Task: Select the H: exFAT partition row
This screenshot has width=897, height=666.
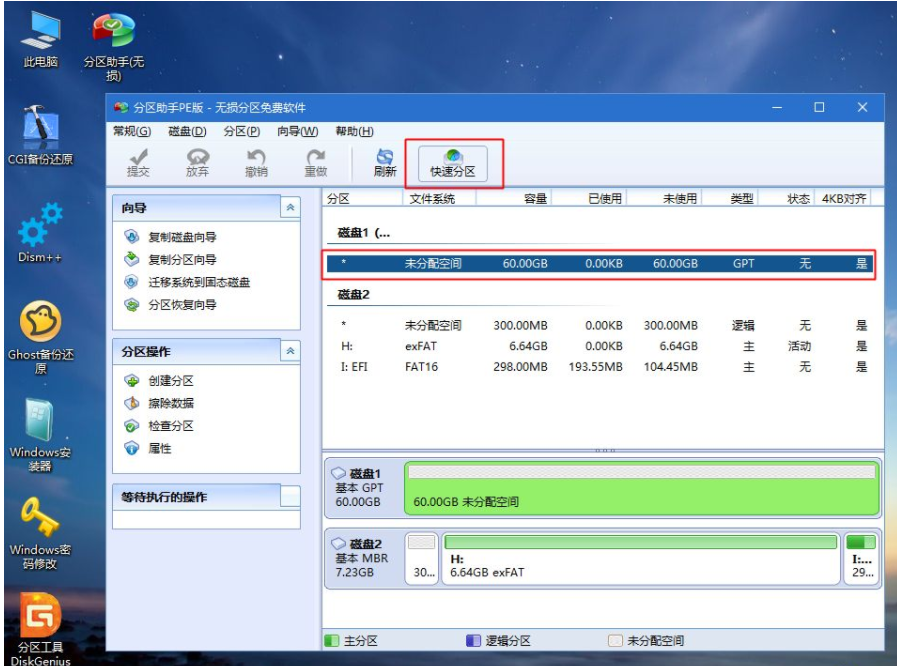Action: [x=600, y=346]
